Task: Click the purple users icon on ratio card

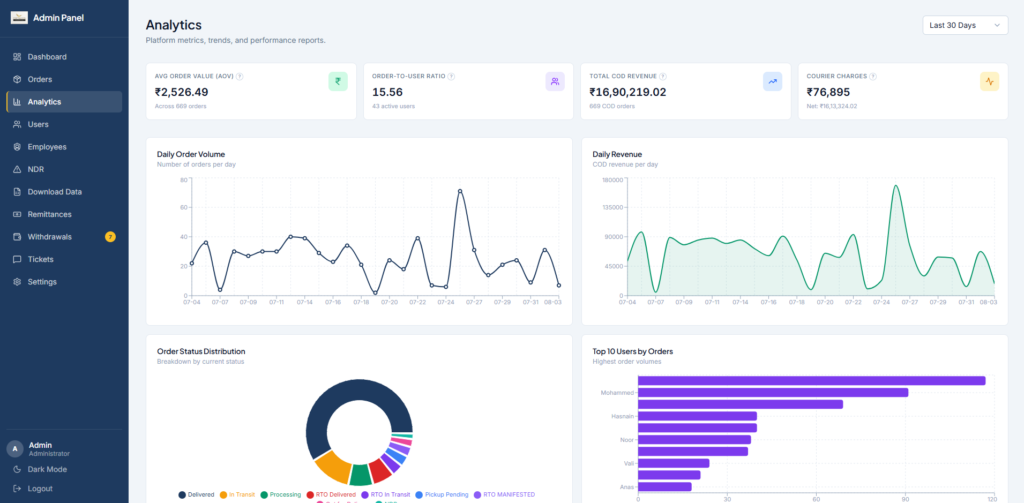Action: (x=555, y=82)
